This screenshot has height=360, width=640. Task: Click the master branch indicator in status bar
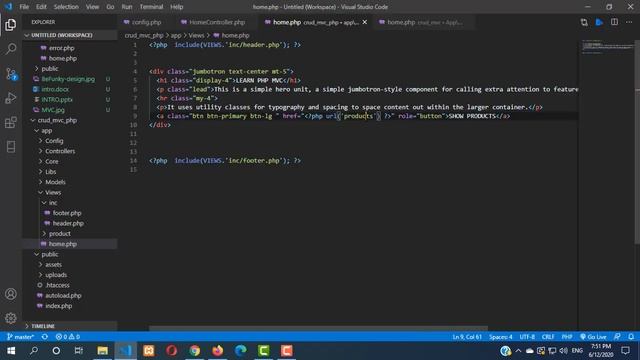(20, 337)
